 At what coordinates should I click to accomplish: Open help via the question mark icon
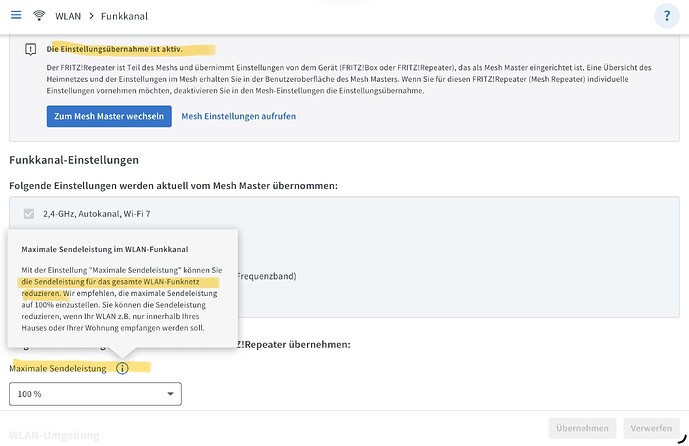(x=667, y=16)
